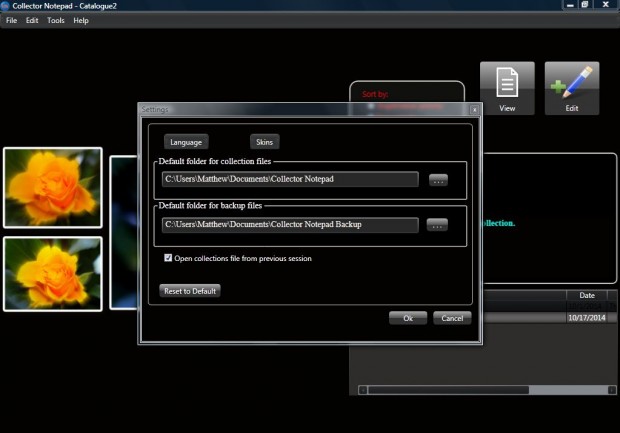Close the Settings dialog with the X
Screen dimensions: 620x433
[473, 108]
